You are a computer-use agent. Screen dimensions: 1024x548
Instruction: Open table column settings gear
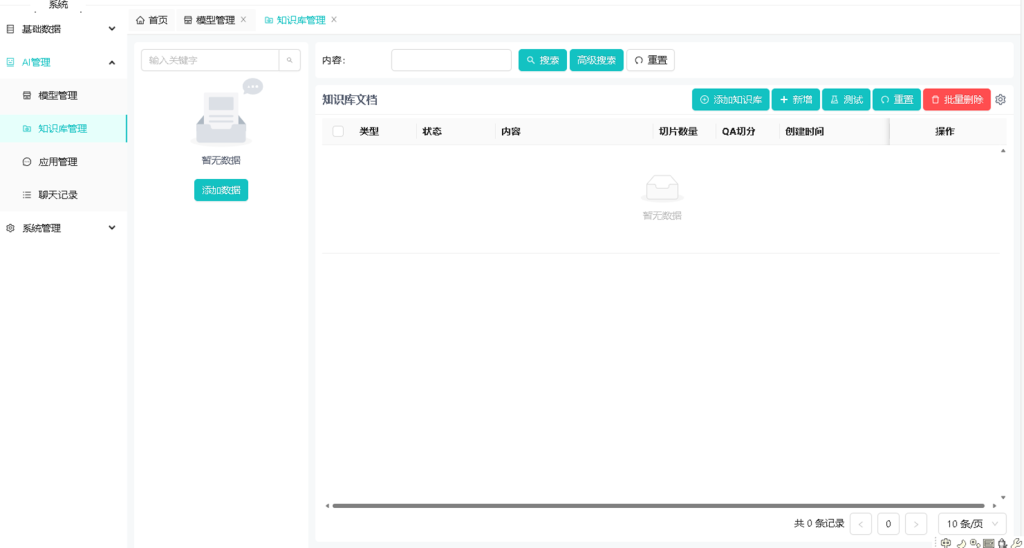[x=1000, y=100]
